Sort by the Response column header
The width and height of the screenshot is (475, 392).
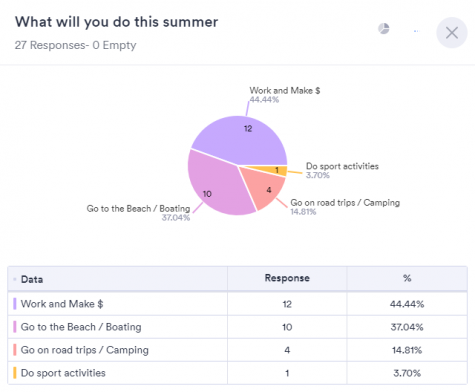point(287,278)
